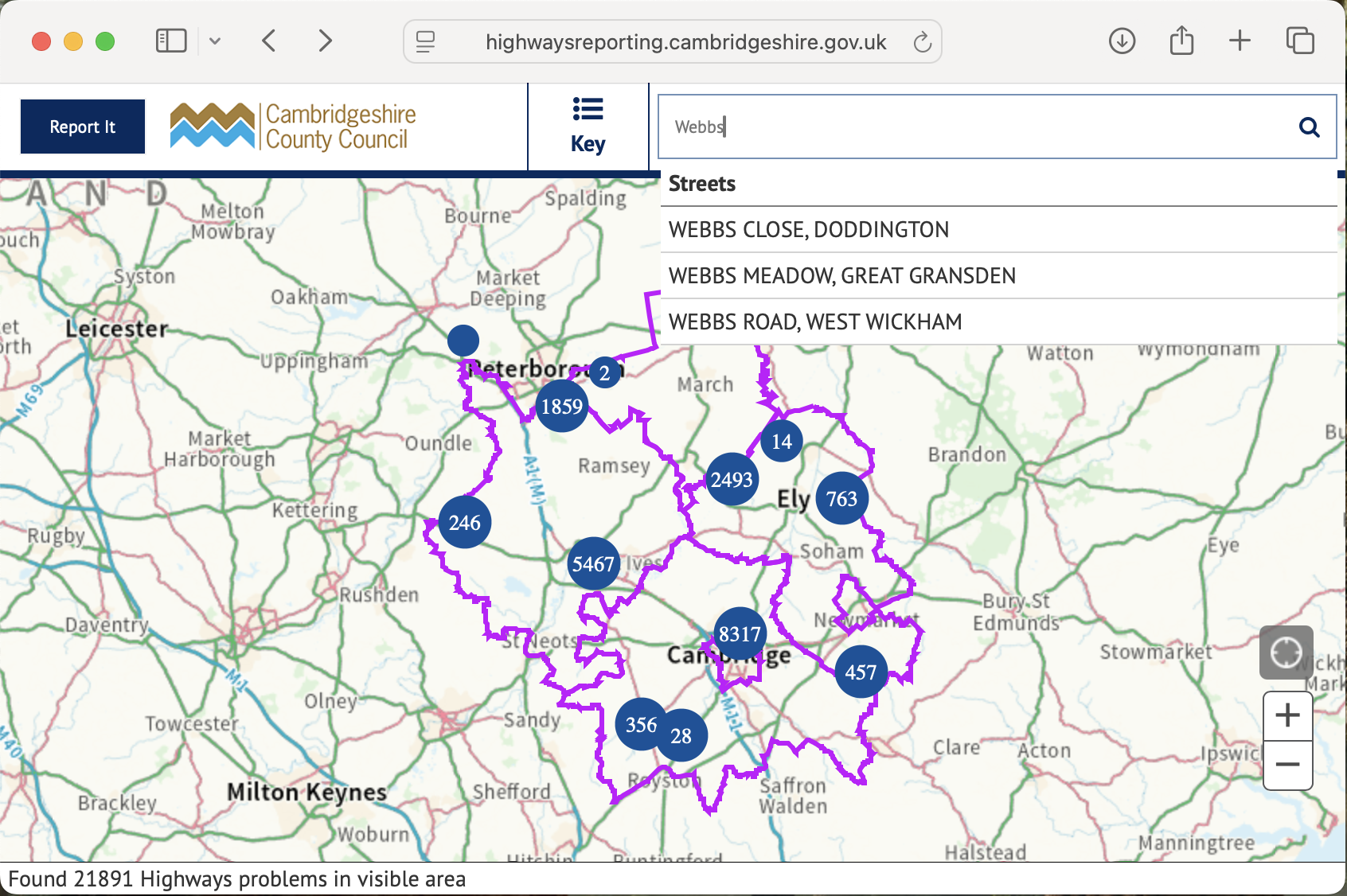The height and width of the screenshot is (896, 1347).
Task: Click the Safari share icon
Action: [x=1181, y=40]
